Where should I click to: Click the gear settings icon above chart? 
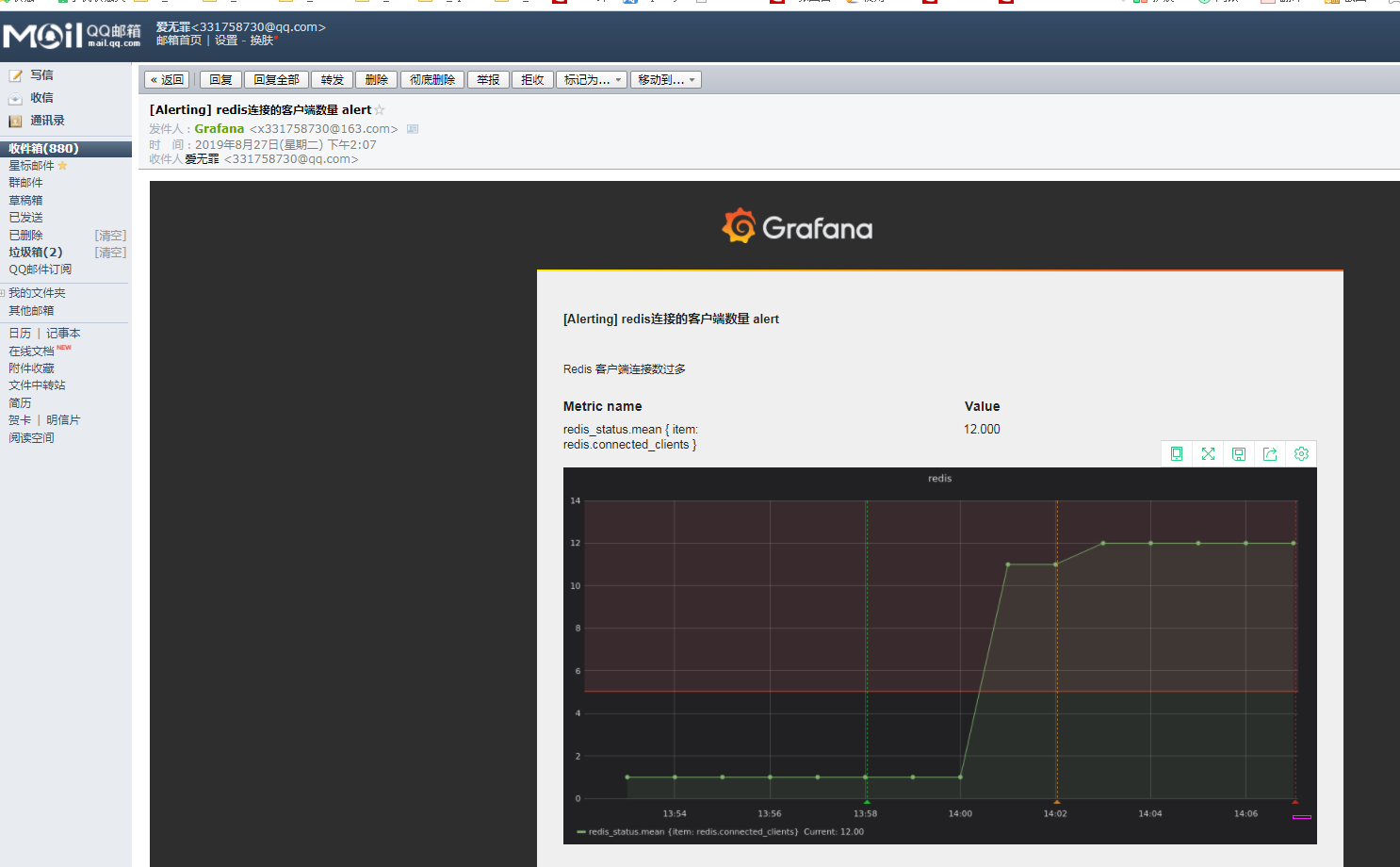pyautogui.click(x=1301, y=454)
